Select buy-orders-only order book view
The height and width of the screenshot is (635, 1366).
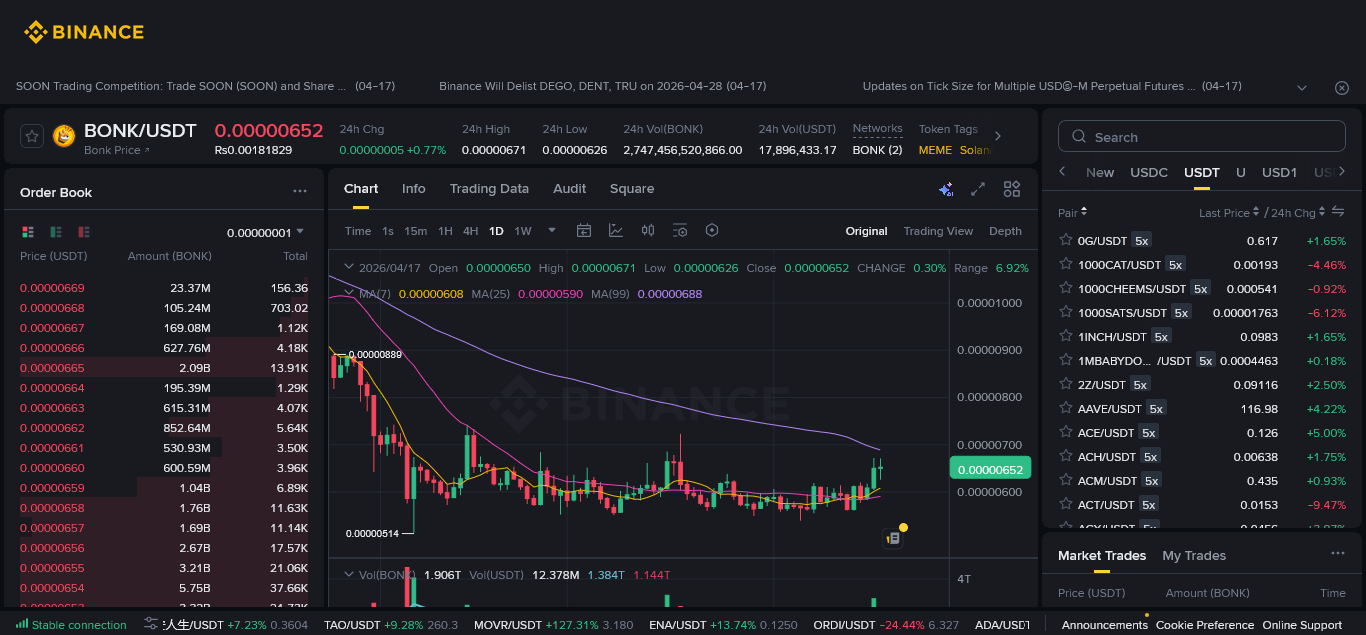(56, 232)
